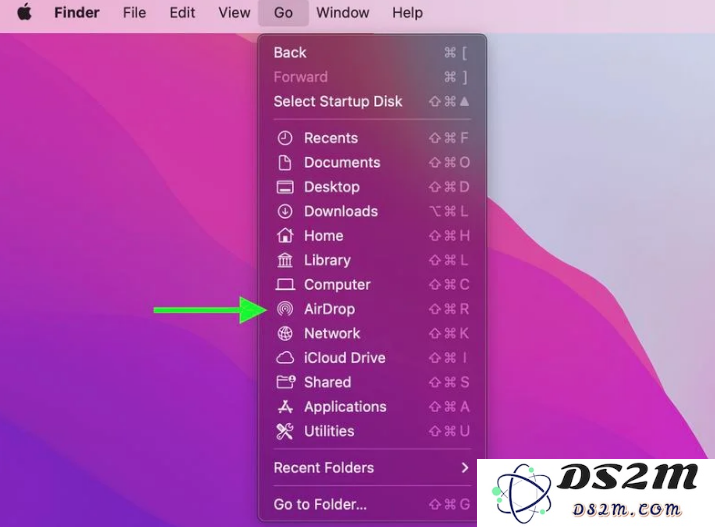The height and width of the screenshot is (527, 715).
Task: Click the Home house icon
Action: tap(285, 235)
